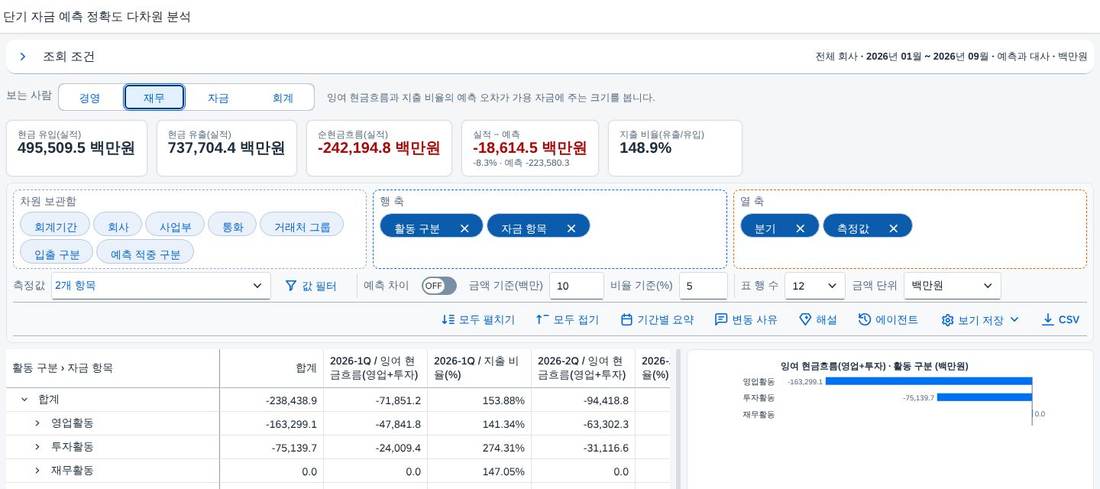Viewport: 1100px width, 489px height.
Task: Edit the 금액 기준(백만) input field
Action: click(x=575, y=286)
